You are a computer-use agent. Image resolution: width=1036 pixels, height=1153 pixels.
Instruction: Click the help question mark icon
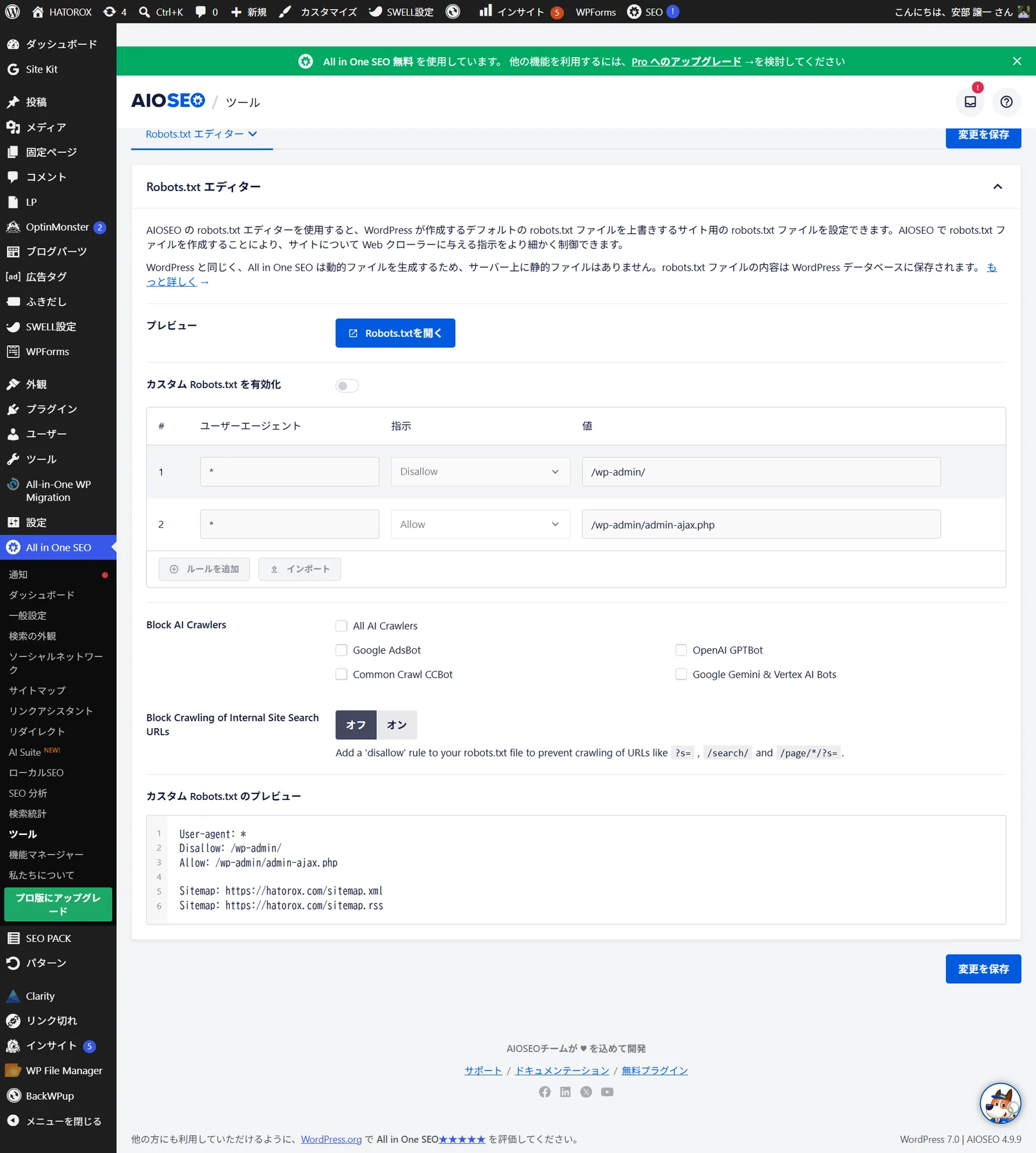pos(1006,102)
